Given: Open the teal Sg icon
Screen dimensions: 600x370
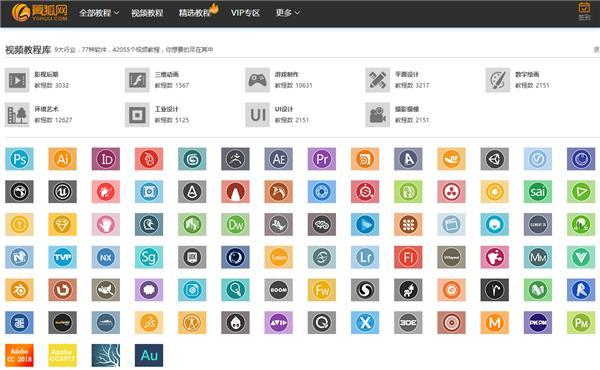Looking at the screenshot, I should 149,257.
